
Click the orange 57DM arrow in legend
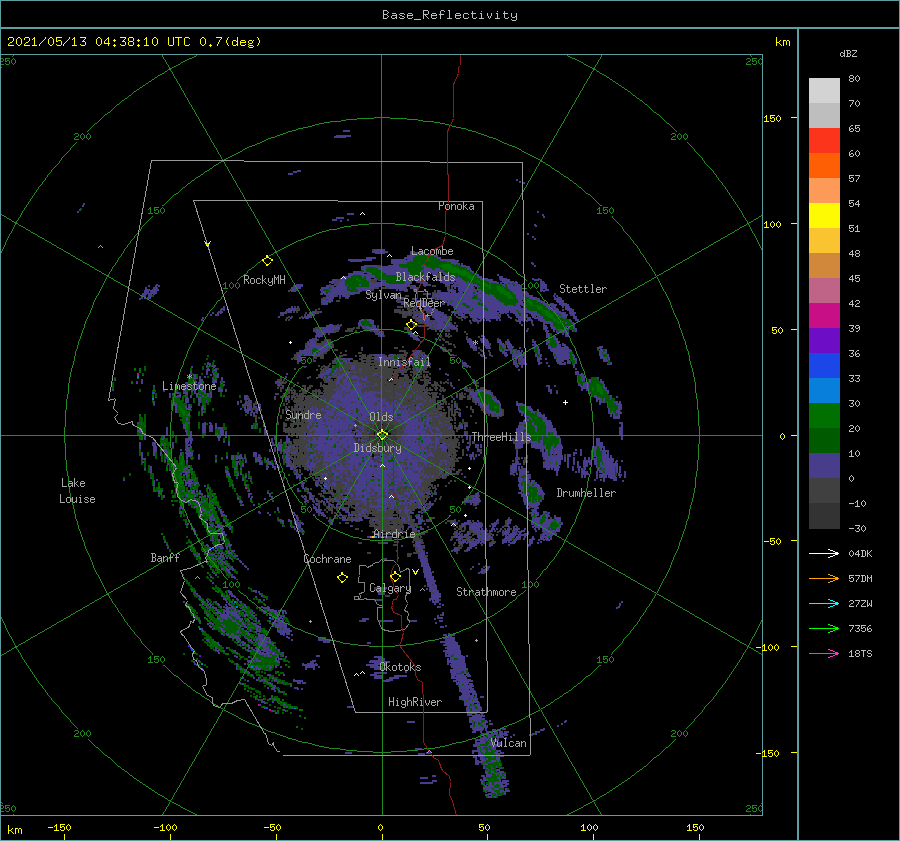coord(824,579)
